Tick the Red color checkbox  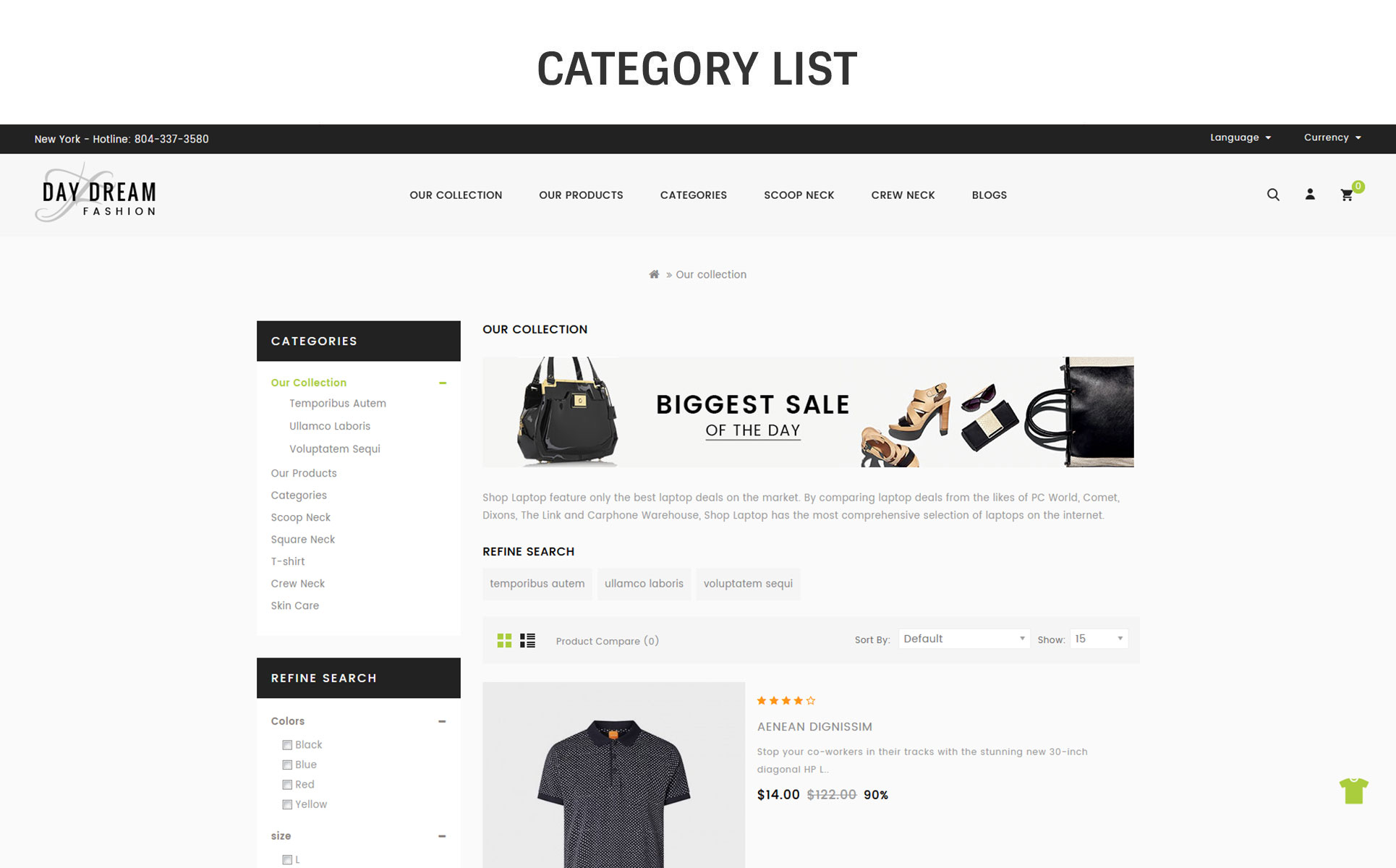point(287,785)
